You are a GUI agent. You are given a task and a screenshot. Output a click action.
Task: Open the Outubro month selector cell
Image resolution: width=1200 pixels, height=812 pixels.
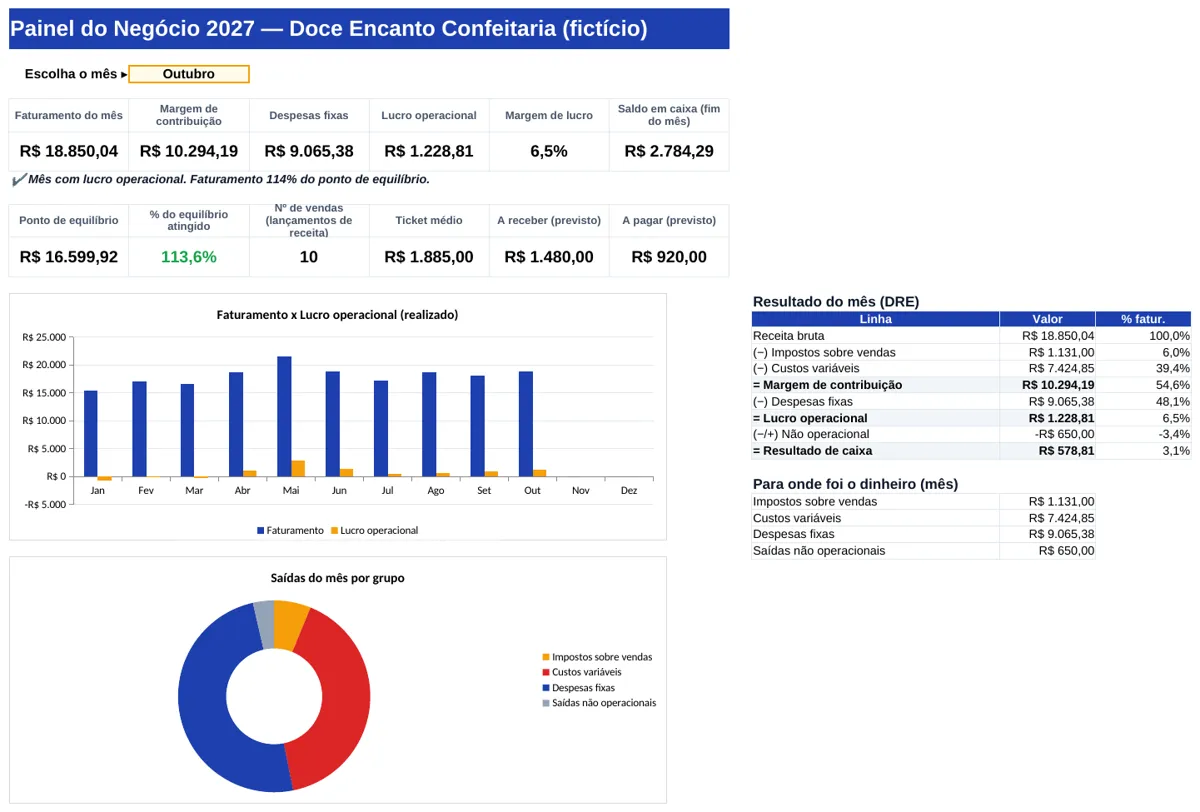pyautogui.click(x=189, y=74)
